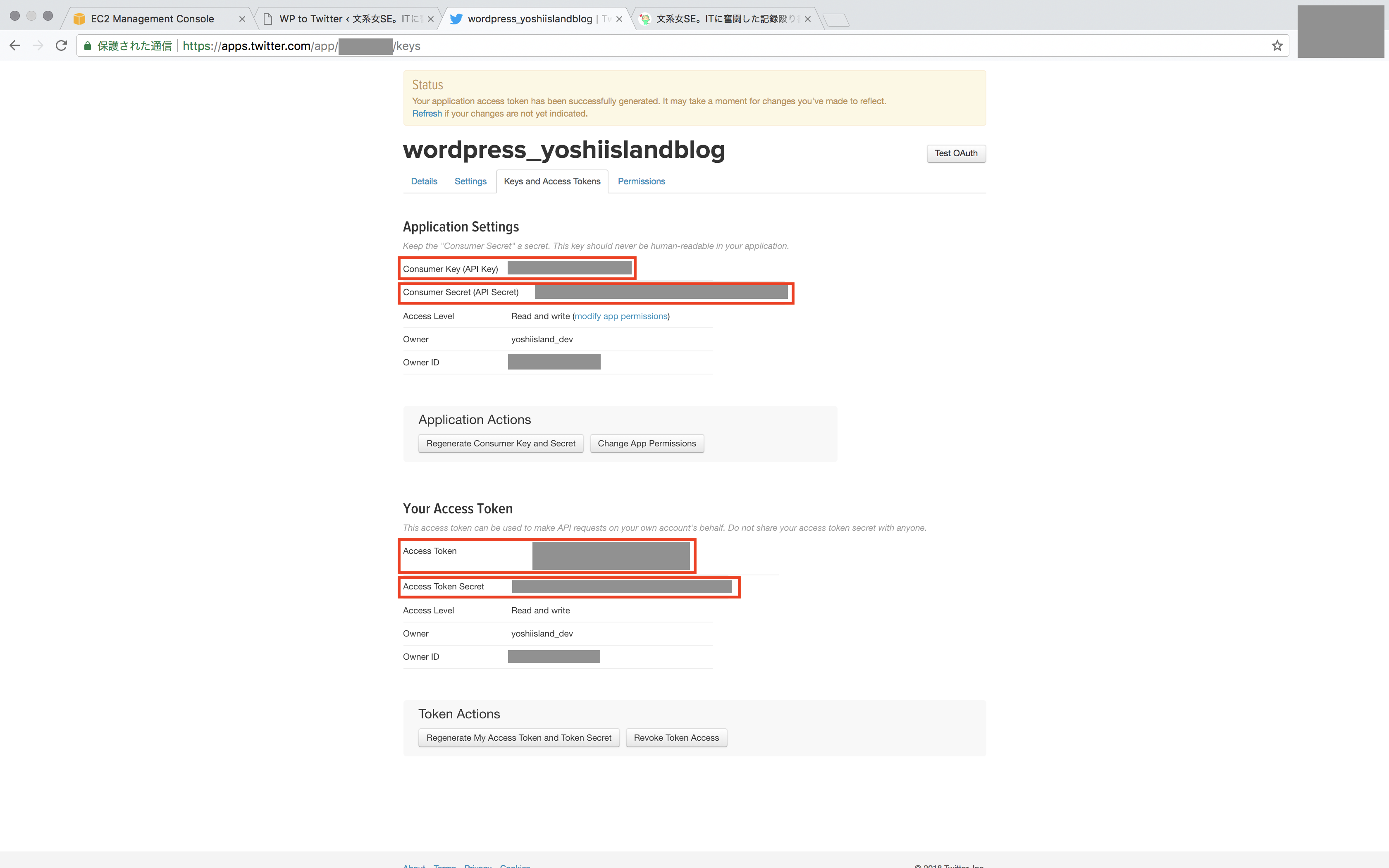
Task: Reload the page with the refresh icon
Action: pyautogui.click(x=62, y=45)
